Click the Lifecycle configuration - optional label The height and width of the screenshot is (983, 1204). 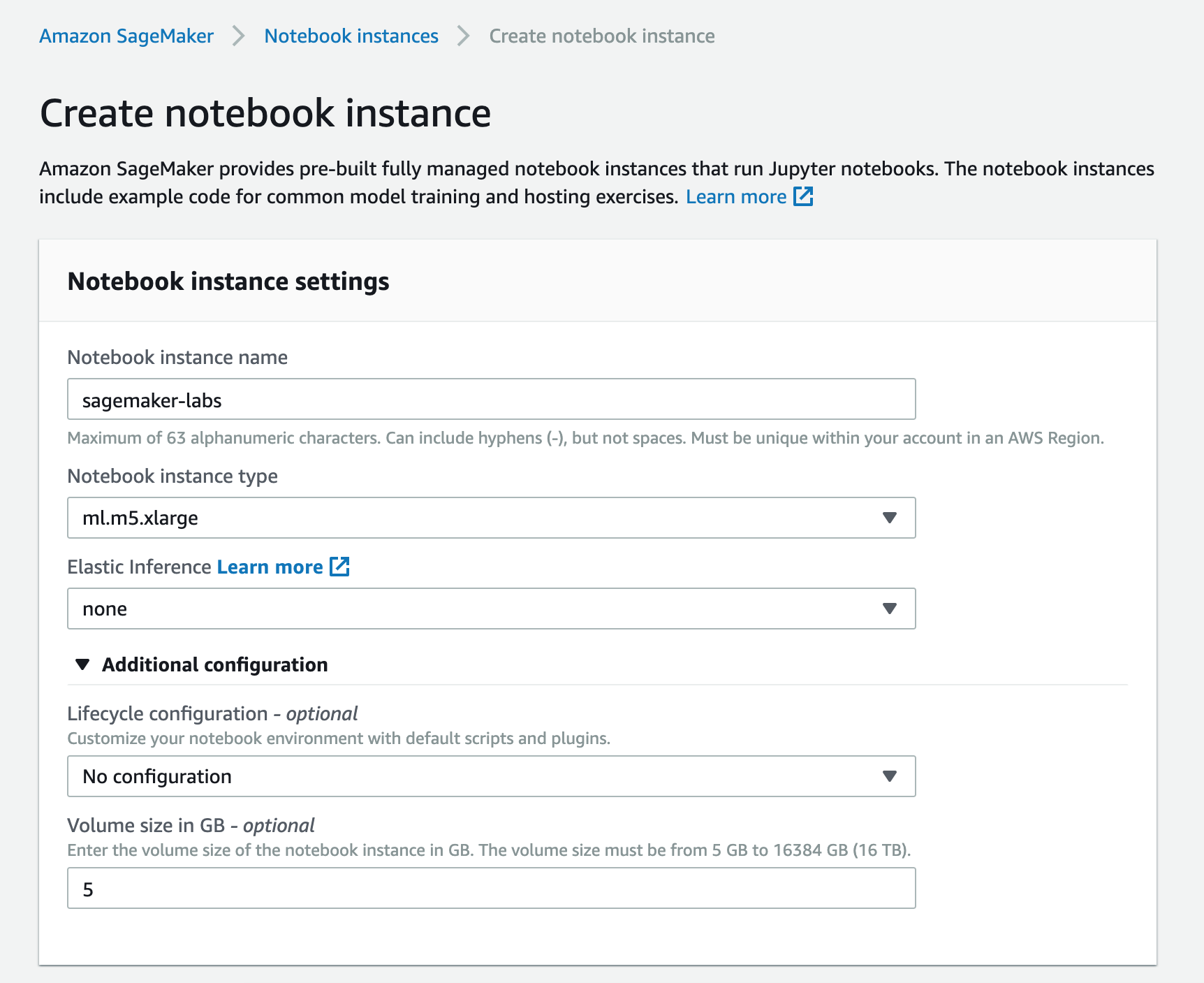click(212, 713)
